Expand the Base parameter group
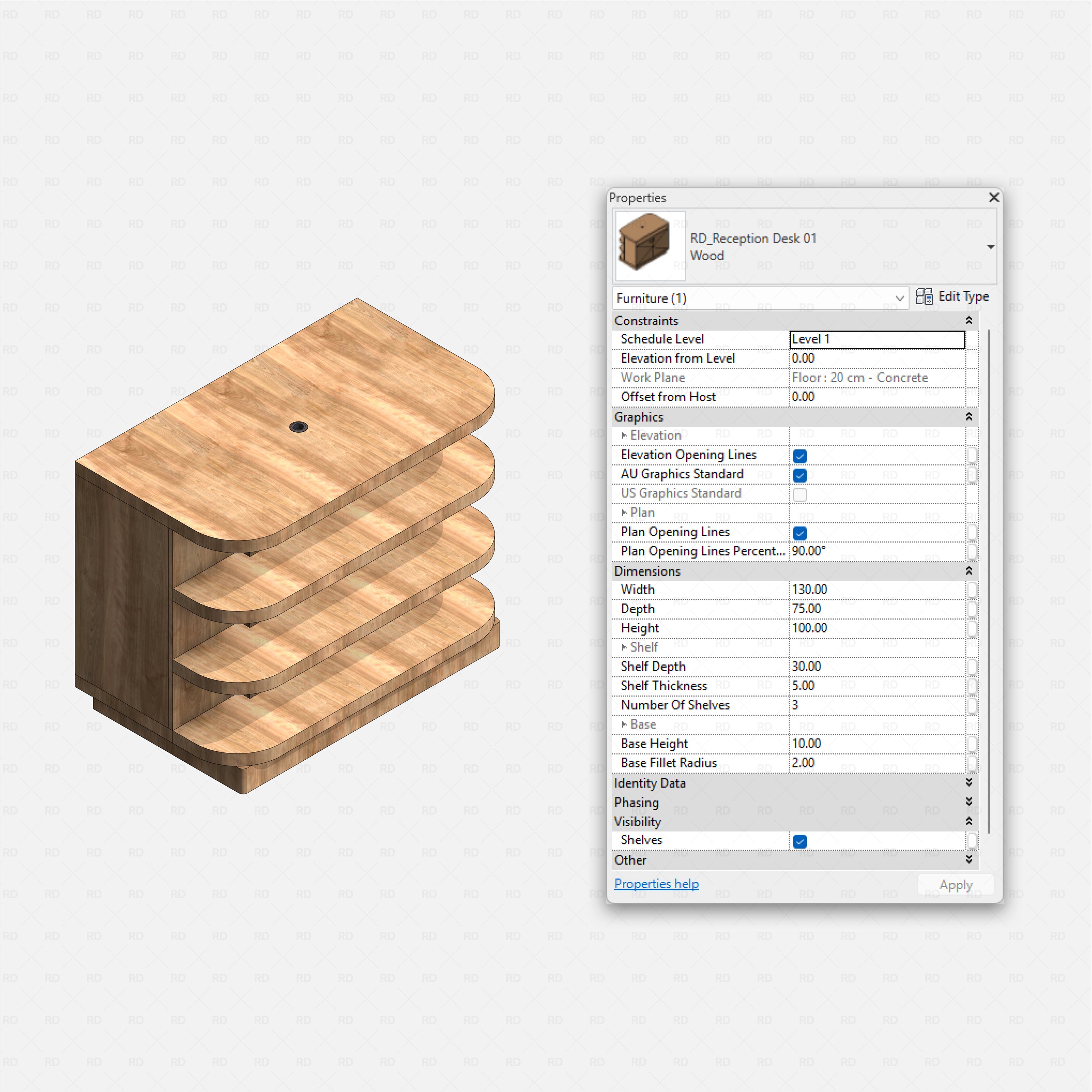 [624, 724]
